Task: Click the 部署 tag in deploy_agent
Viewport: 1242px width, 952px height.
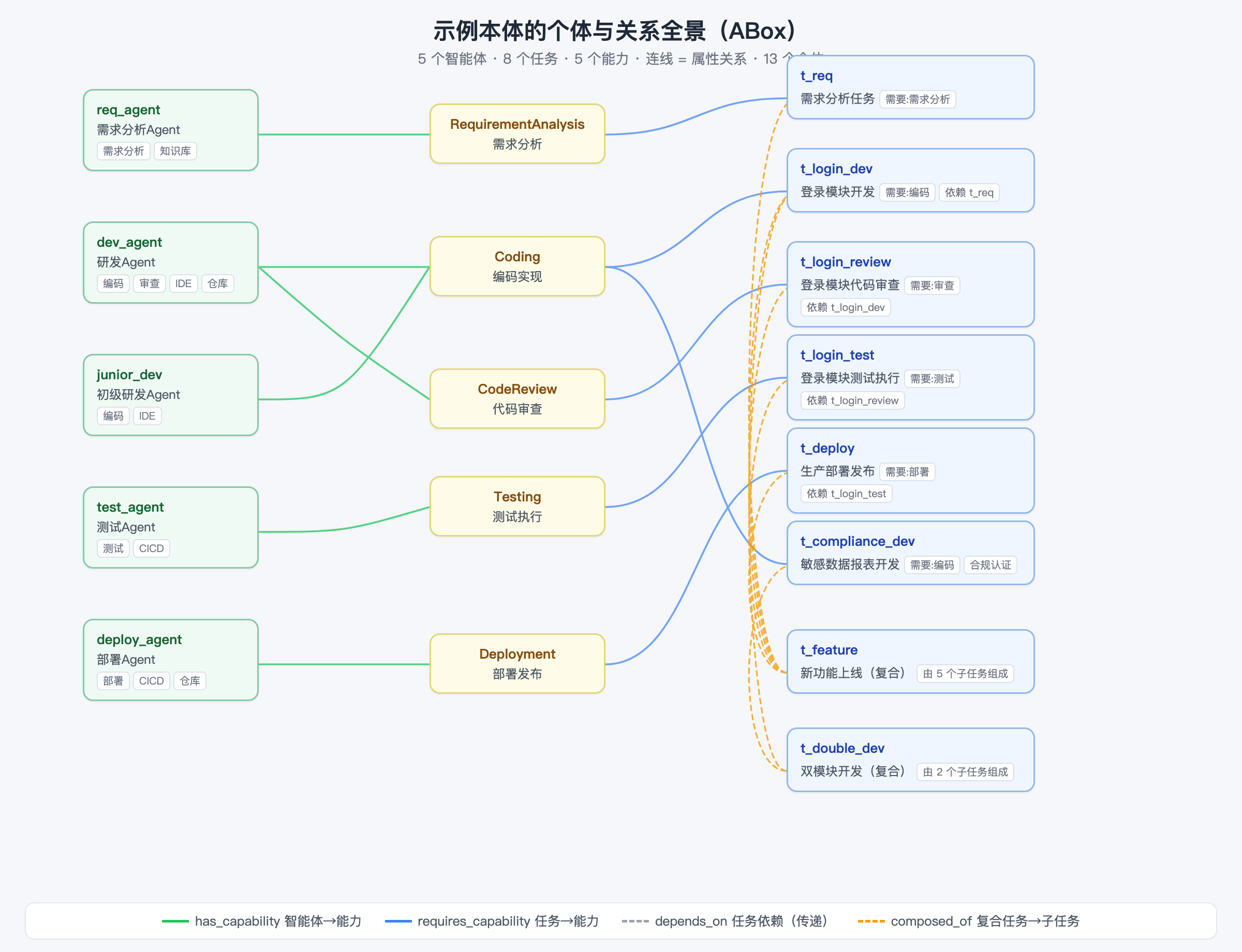Action: click(113, 681)
